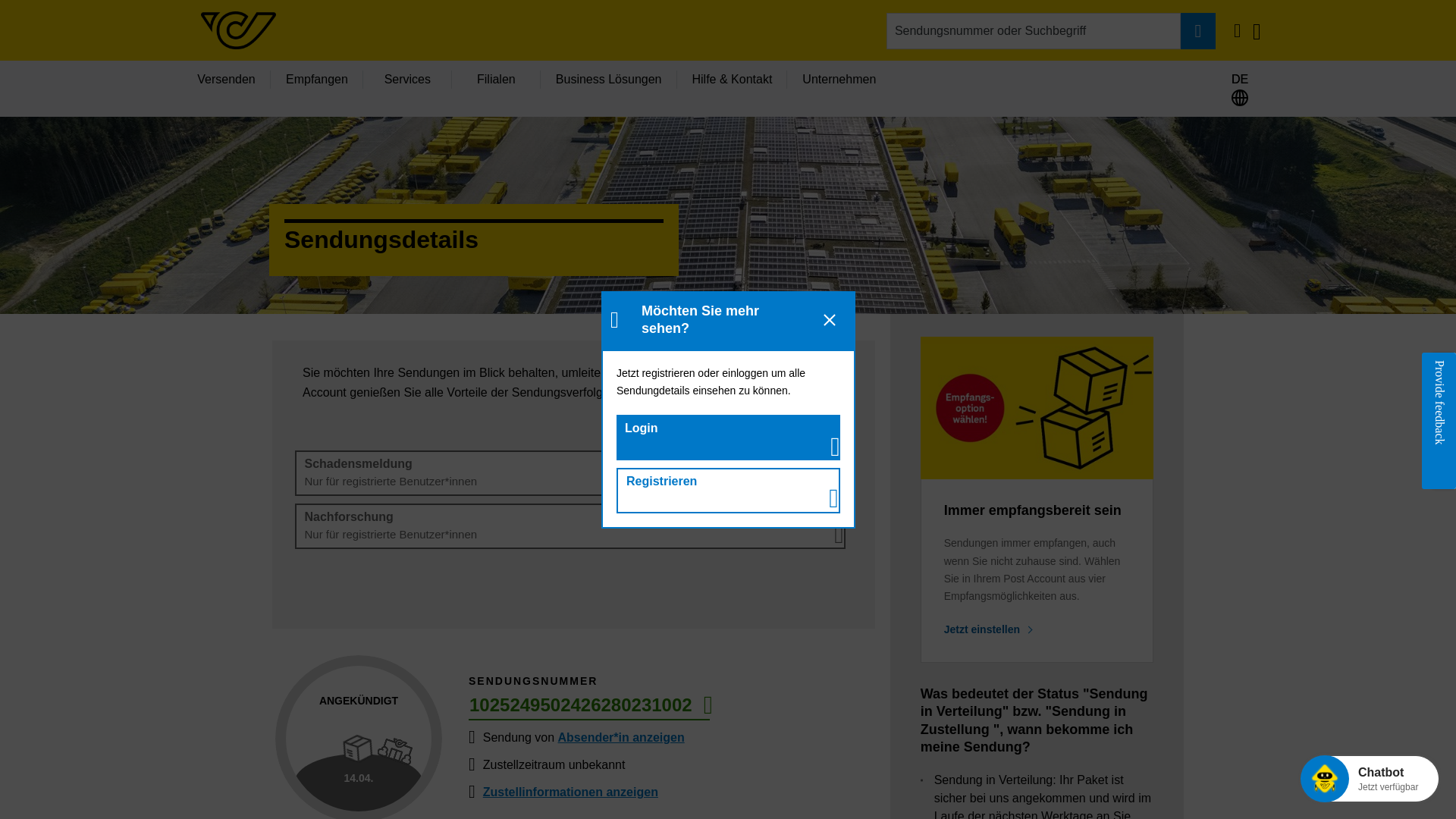Click 'Zustellinformationen anzeigen' link
1456x819 pixels.
coord(570,792)
